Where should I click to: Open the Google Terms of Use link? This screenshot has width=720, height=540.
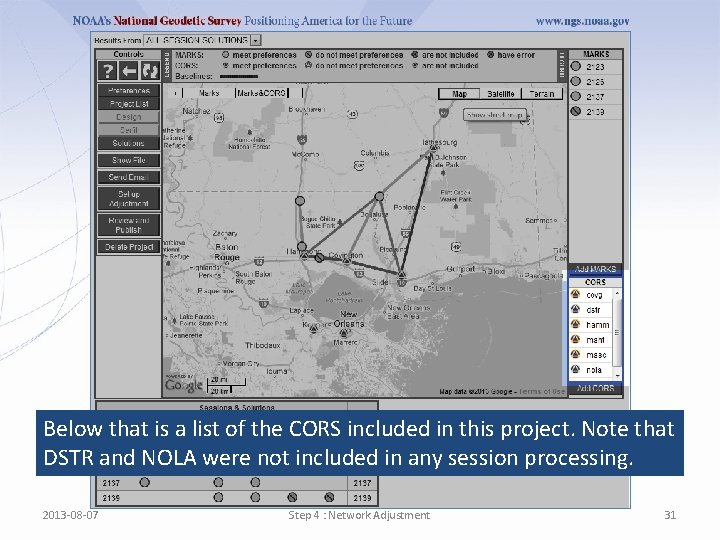[x=542, y=391]
